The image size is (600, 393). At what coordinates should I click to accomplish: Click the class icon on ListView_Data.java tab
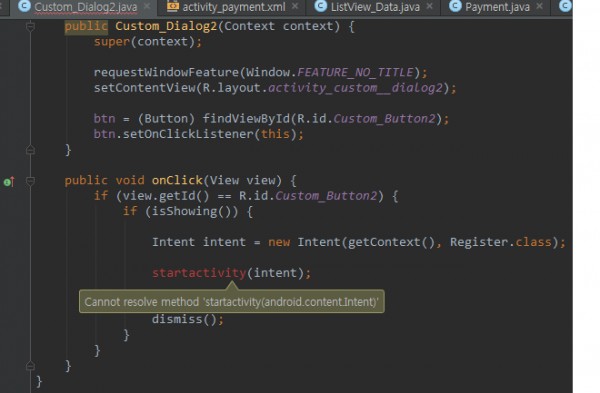(321, 6)
